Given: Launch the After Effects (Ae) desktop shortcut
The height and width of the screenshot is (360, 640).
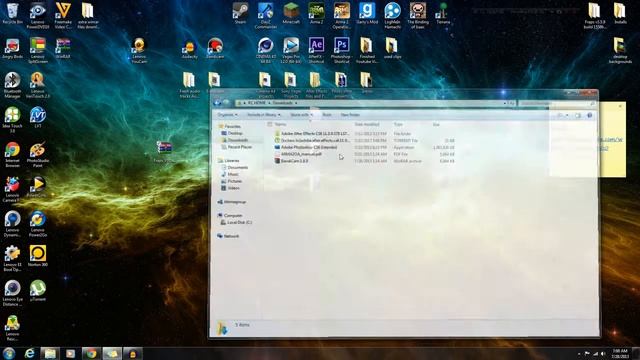Looking at the screenshot, I should 316,50.
